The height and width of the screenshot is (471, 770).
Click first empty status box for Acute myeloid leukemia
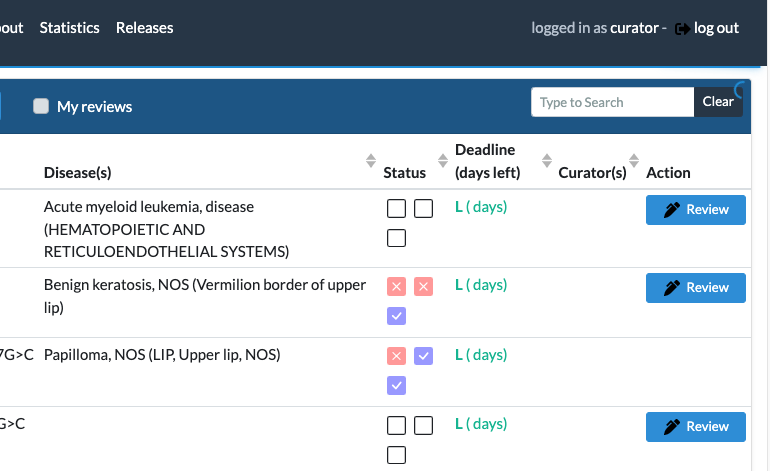click(x=396, y=208)
